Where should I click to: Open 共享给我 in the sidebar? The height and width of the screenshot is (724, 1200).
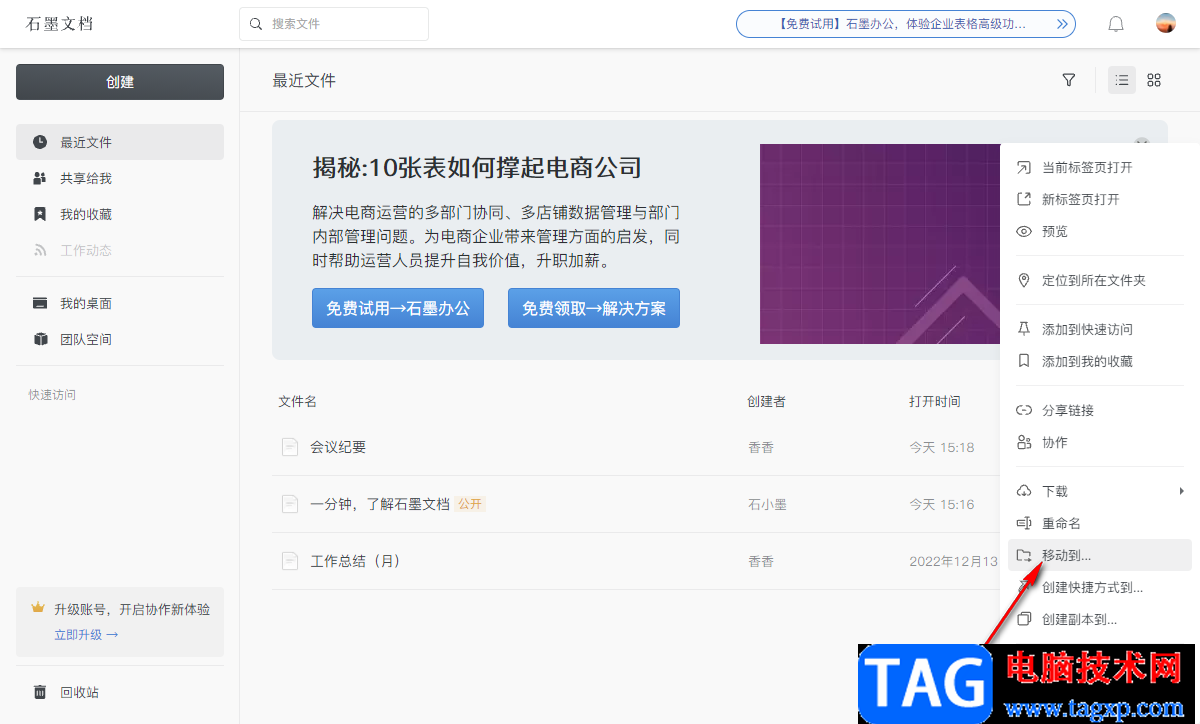tap(120, 178)
